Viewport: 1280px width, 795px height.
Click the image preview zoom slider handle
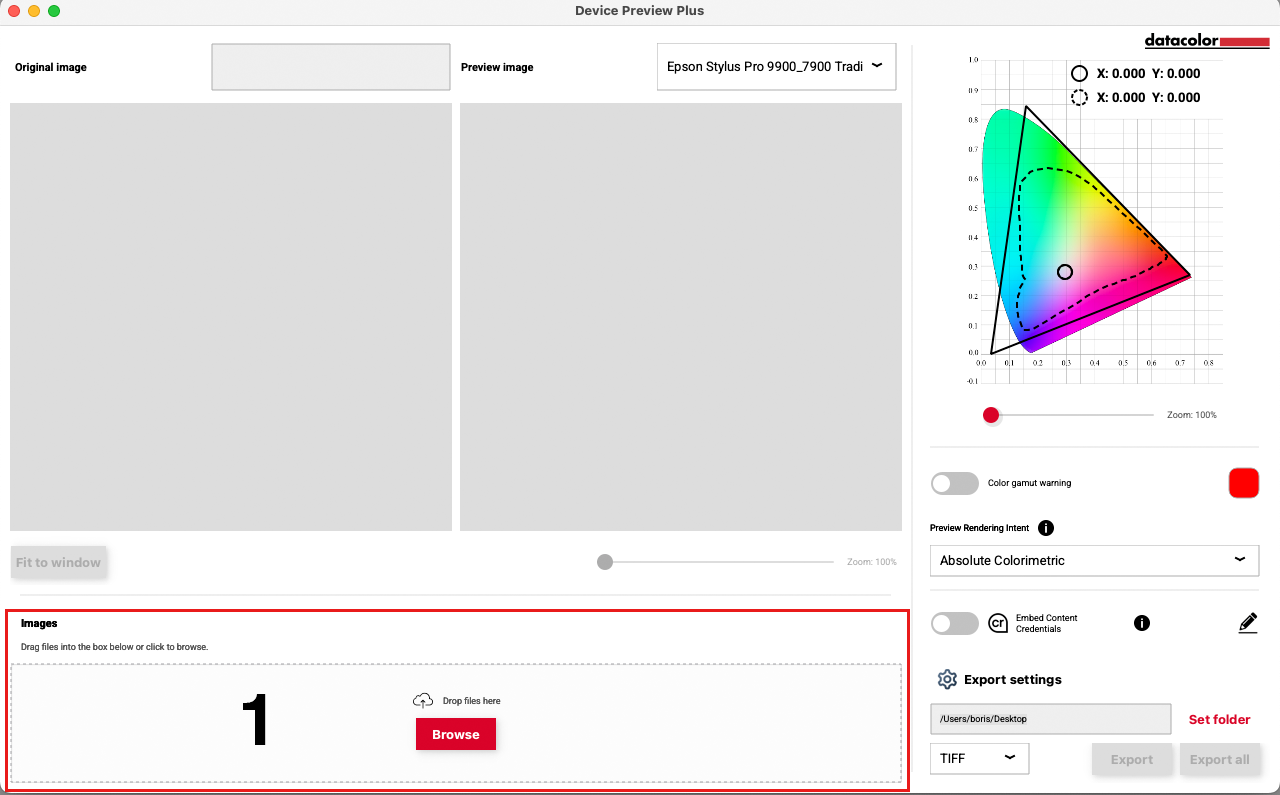[x=605, y=562]
